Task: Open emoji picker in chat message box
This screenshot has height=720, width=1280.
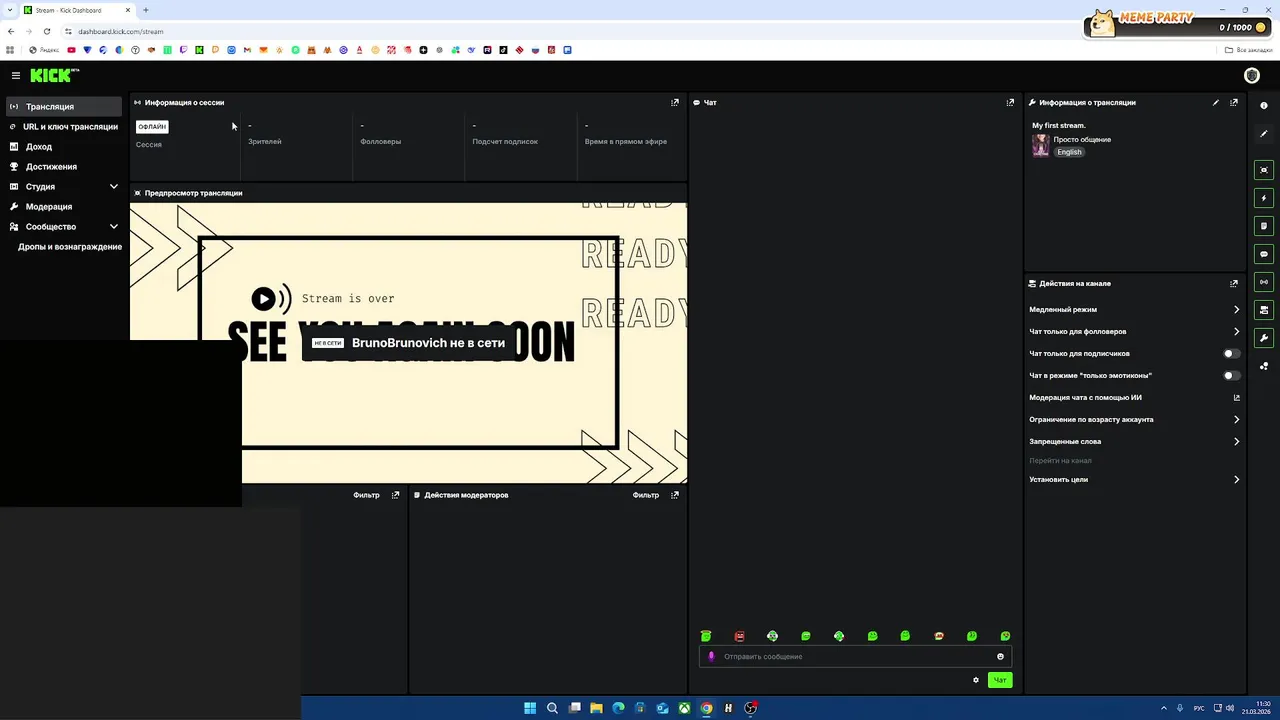Action: [x=1000, y=657]
